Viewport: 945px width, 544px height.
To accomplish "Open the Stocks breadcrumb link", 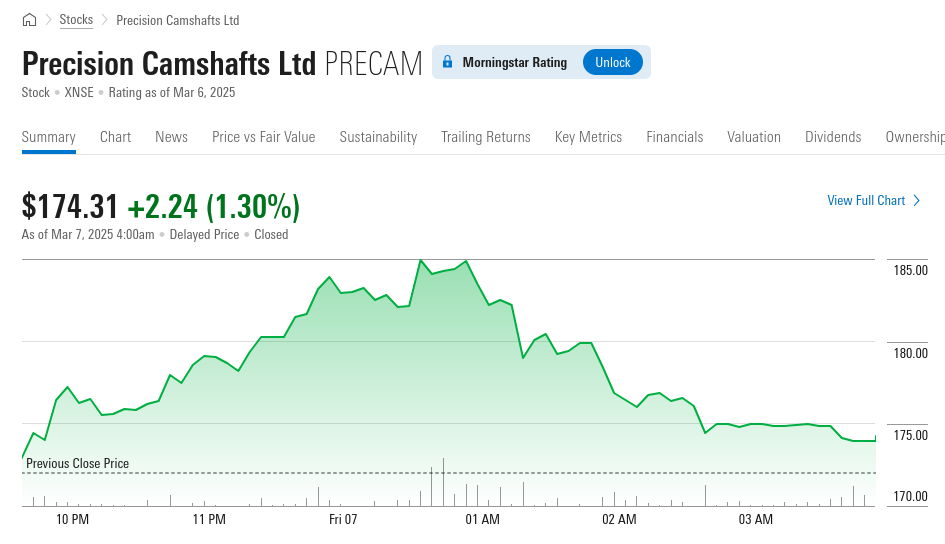I will [76, 20].
